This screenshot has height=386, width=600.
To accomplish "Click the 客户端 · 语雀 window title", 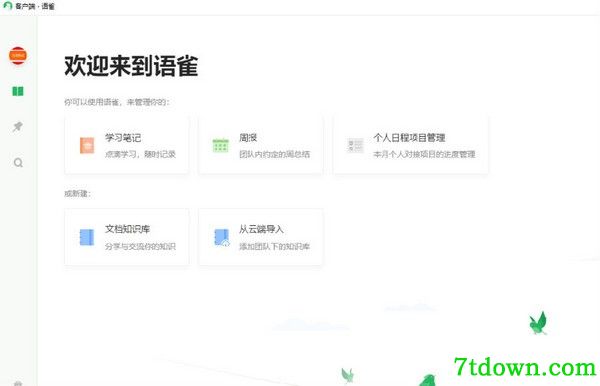I will click(x=35, y=6).
